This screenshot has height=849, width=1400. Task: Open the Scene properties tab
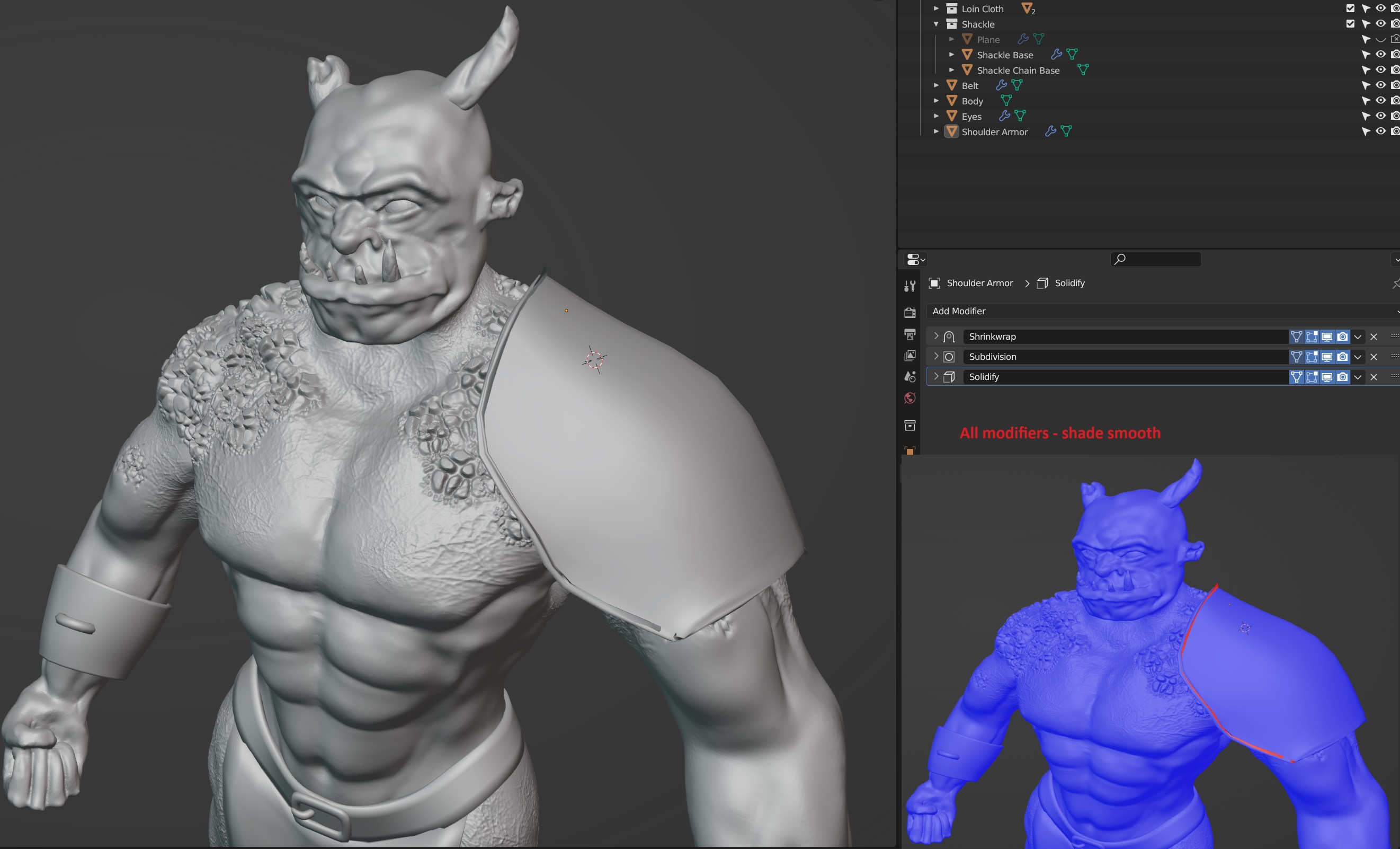[909, 376]
